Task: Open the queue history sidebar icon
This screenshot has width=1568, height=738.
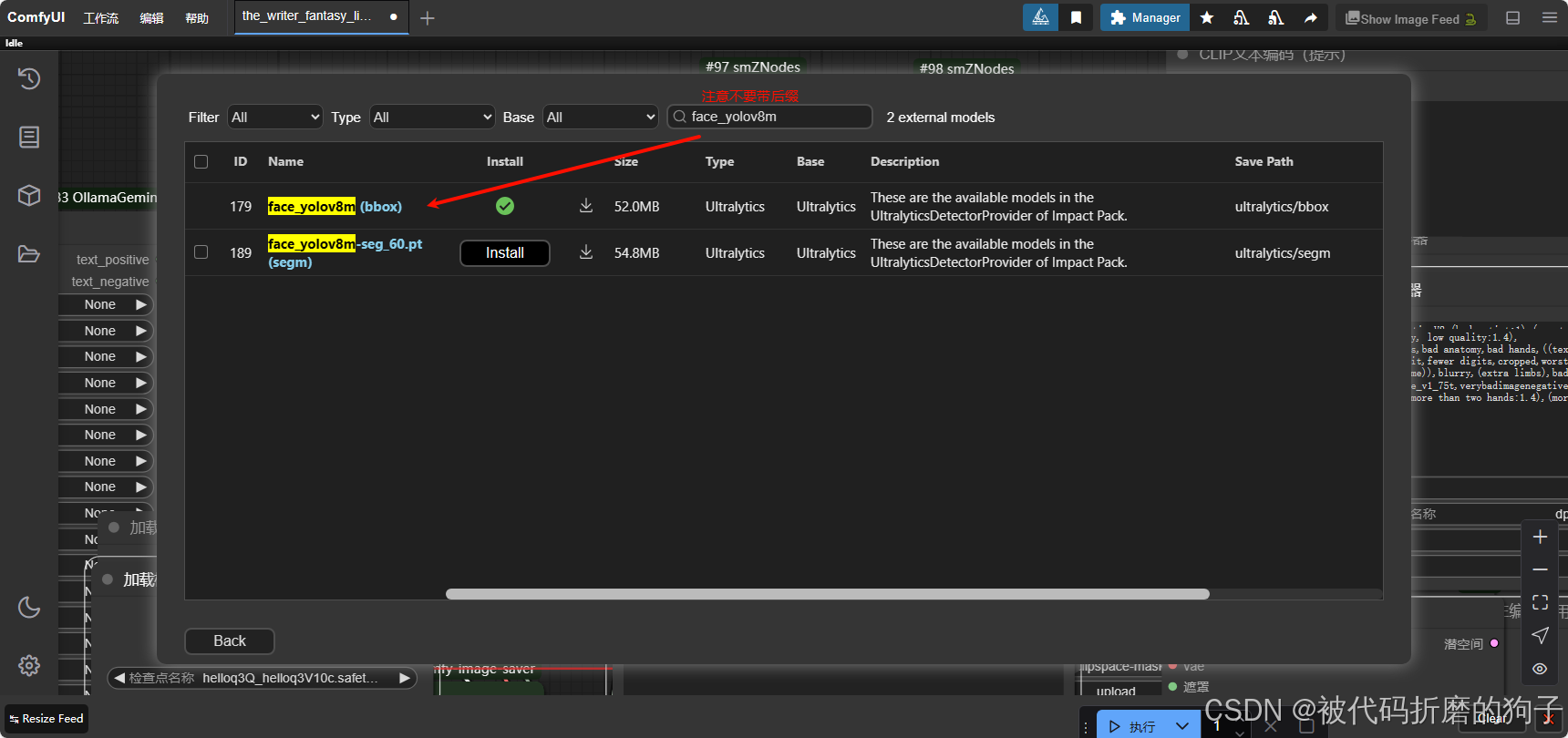Action: [x=29, y=78]
